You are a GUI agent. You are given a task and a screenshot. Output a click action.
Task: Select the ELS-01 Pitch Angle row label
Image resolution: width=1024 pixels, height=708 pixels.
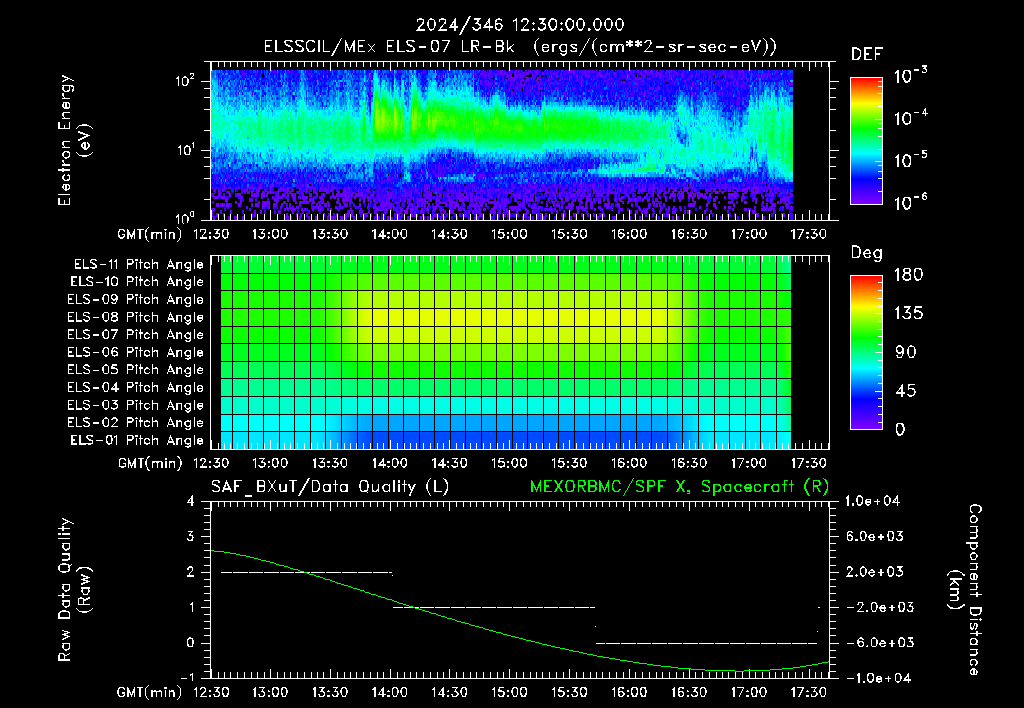[x=137, y=440]
